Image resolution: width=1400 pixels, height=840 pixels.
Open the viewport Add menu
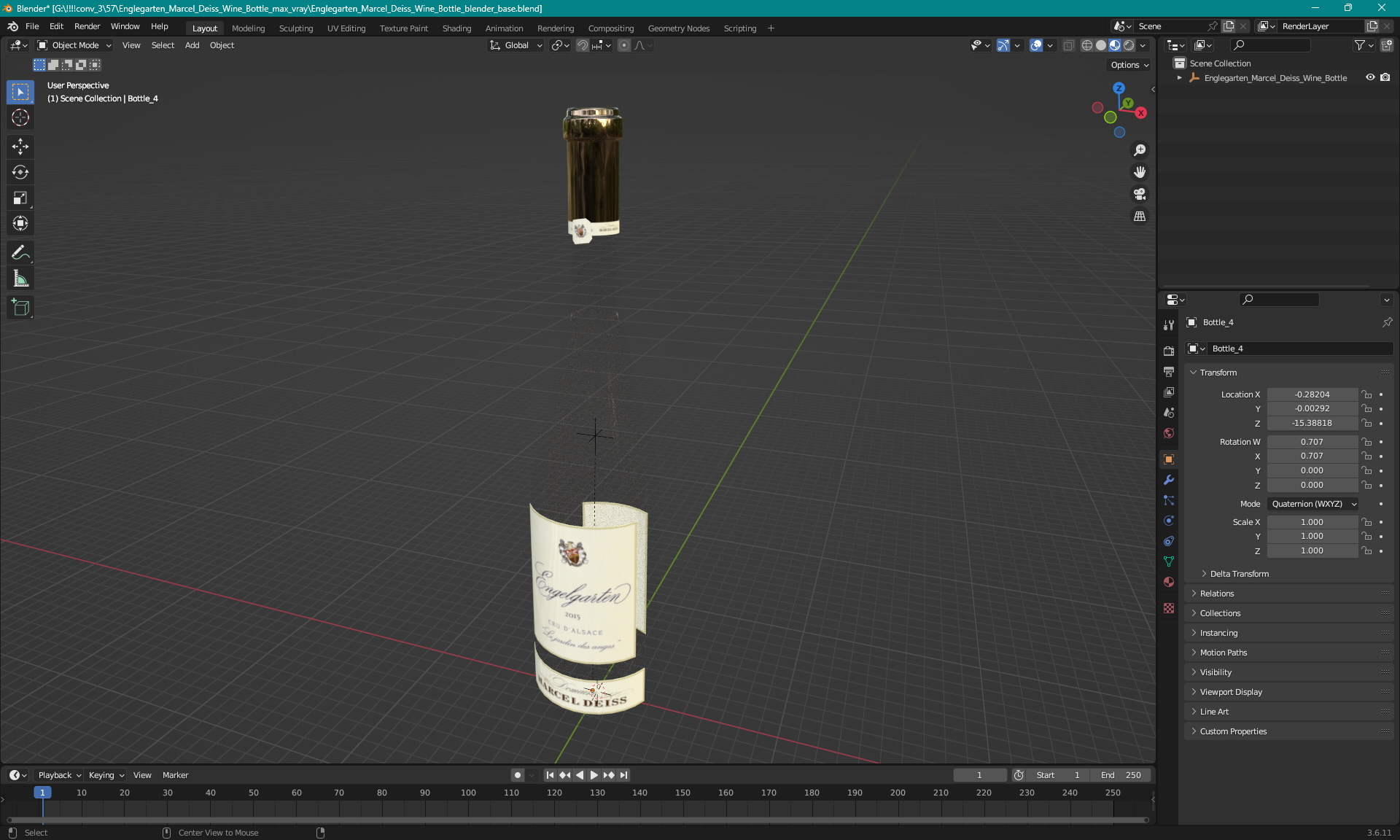tap(192, 45)
